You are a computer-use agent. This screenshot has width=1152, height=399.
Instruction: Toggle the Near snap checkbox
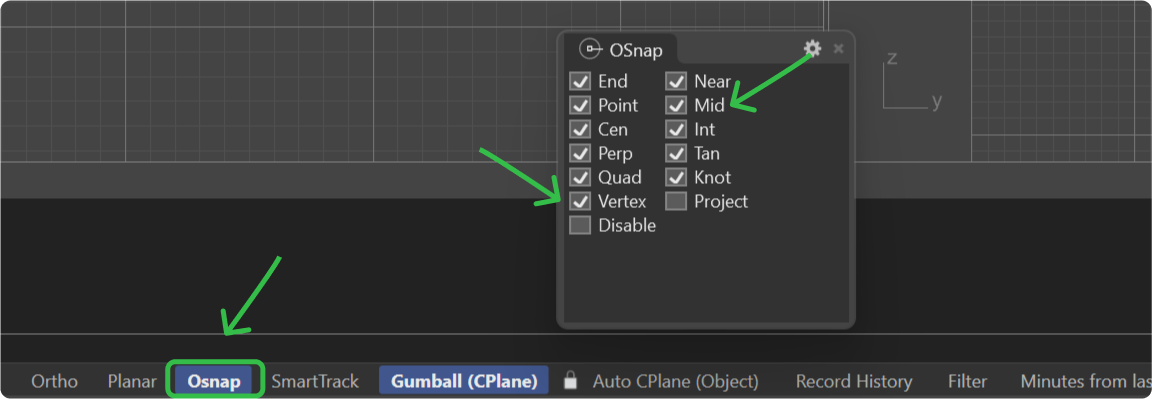coord(676,81)
